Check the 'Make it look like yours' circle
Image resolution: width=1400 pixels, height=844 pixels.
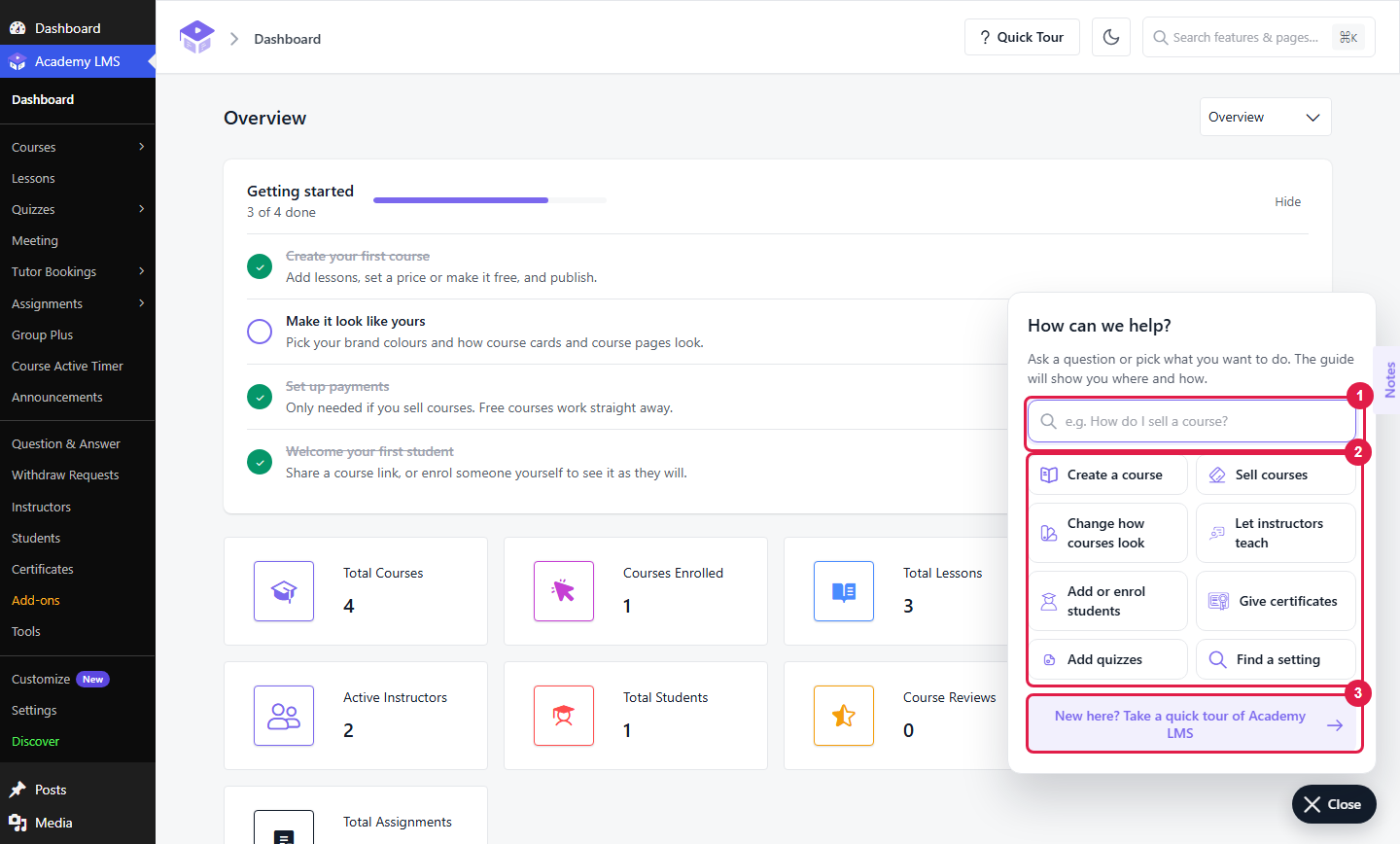point(260,332)
